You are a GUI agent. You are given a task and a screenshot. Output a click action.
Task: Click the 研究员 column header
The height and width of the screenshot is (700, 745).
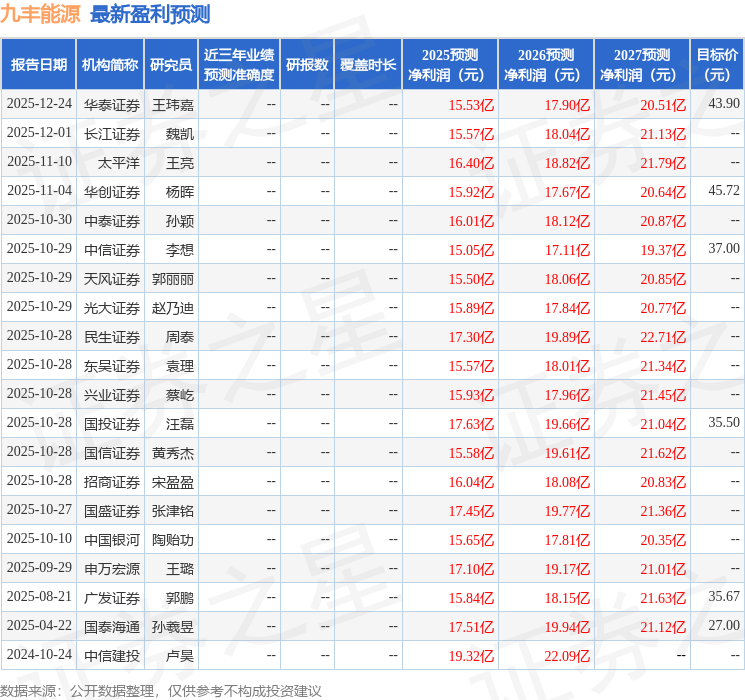(170, 65)
